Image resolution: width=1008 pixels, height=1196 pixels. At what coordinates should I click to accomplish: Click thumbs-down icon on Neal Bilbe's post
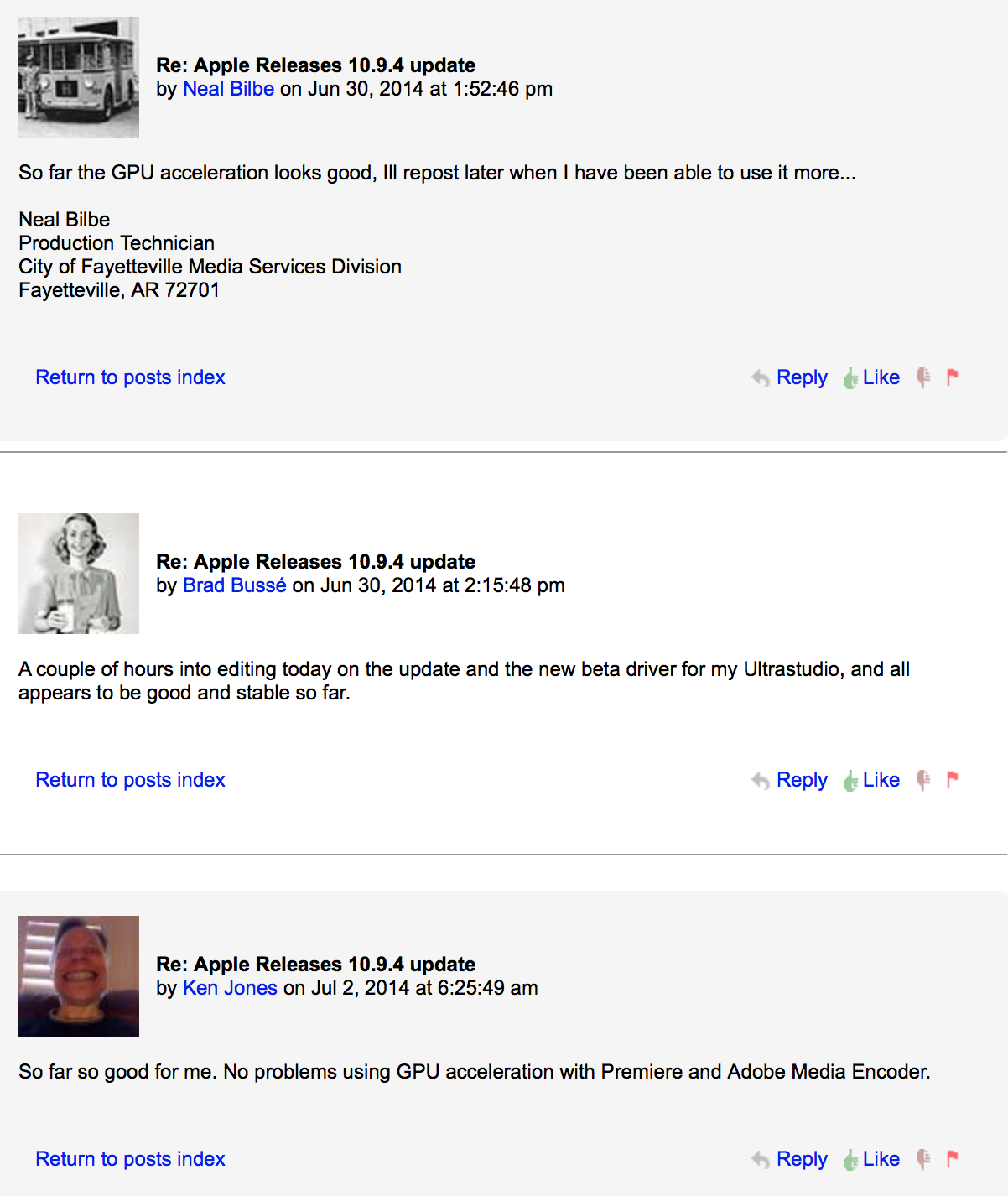923,378
